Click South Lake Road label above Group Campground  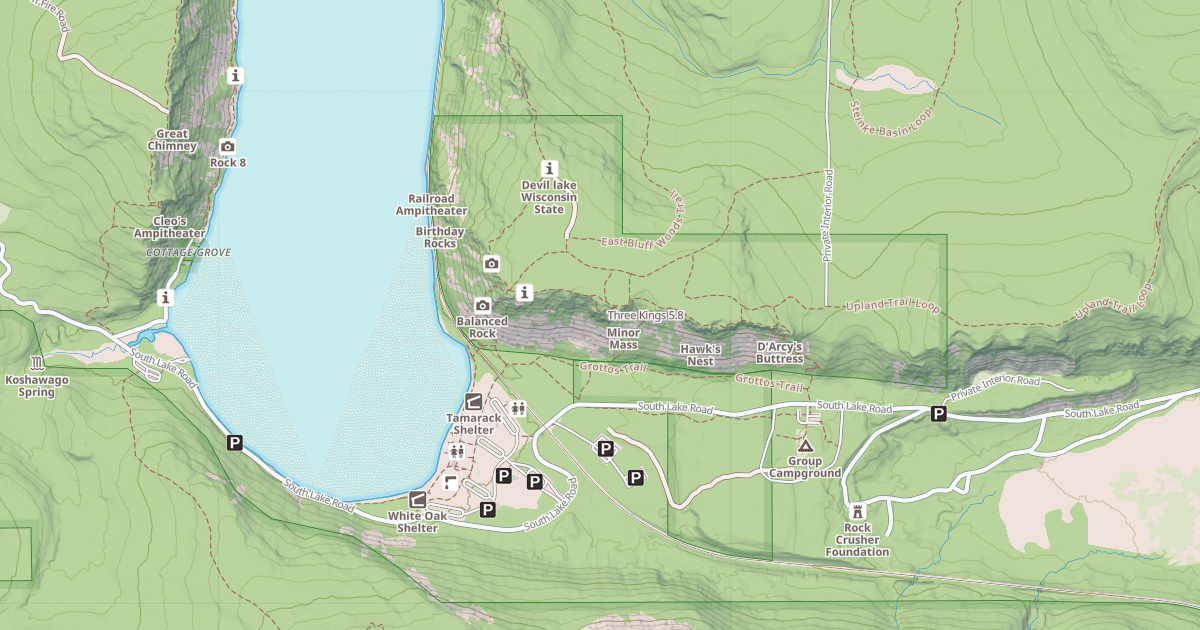(854, 408)
